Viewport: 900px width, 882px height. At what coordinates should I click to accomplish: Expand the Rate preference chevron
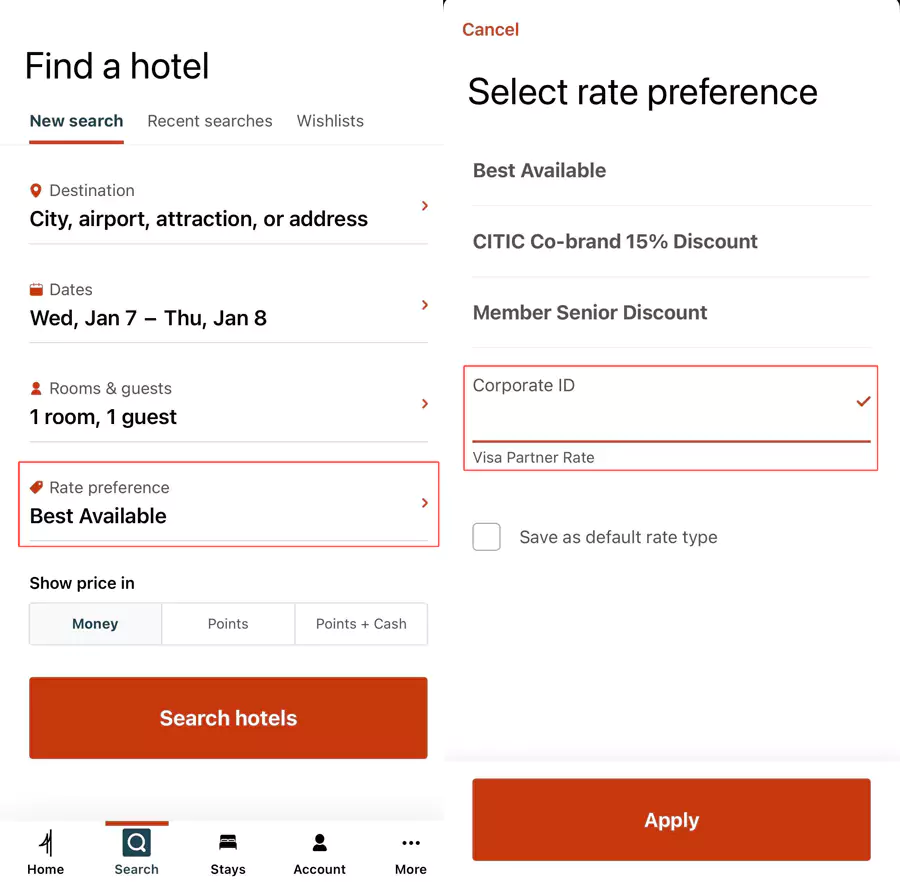pyautogui.click(x=425, y=503)
